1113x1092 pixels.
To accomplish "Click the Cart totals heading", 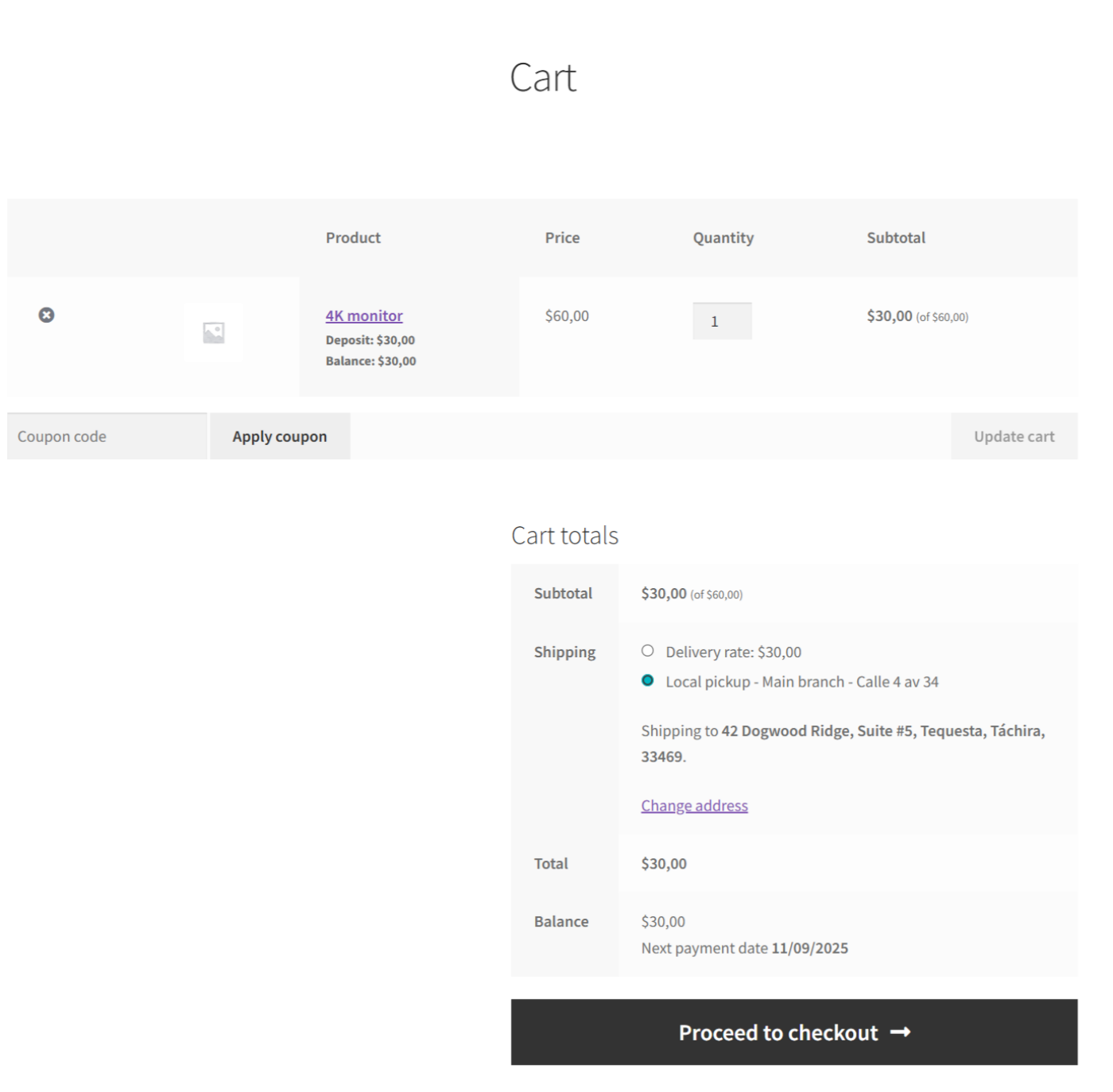I will tap(564, 536).
